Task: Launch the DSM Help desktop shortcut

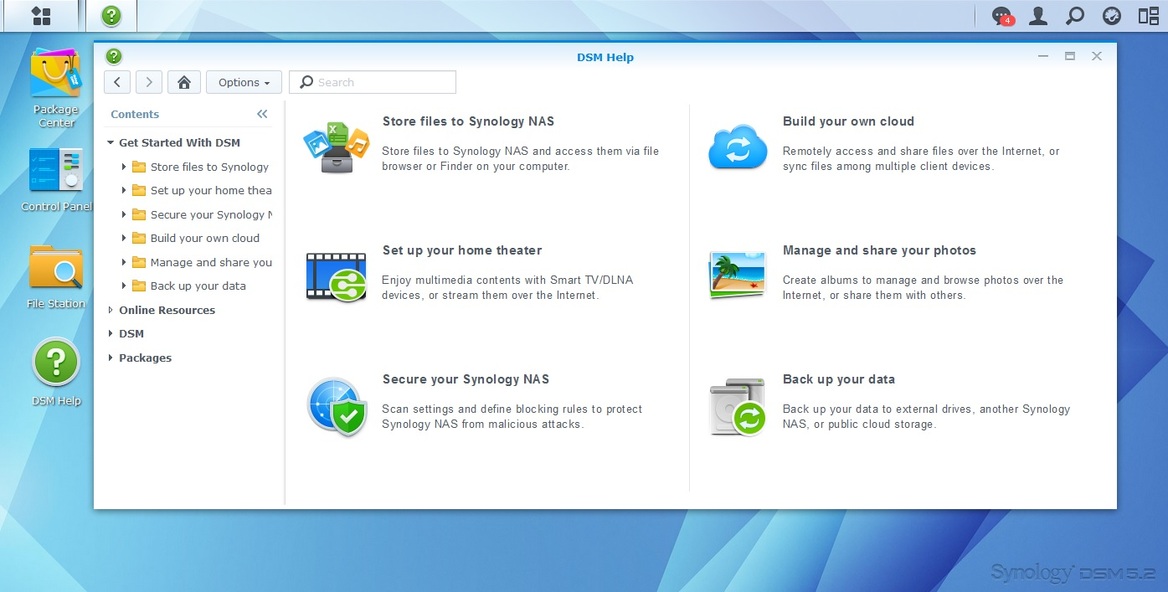Action: [56, 372]
